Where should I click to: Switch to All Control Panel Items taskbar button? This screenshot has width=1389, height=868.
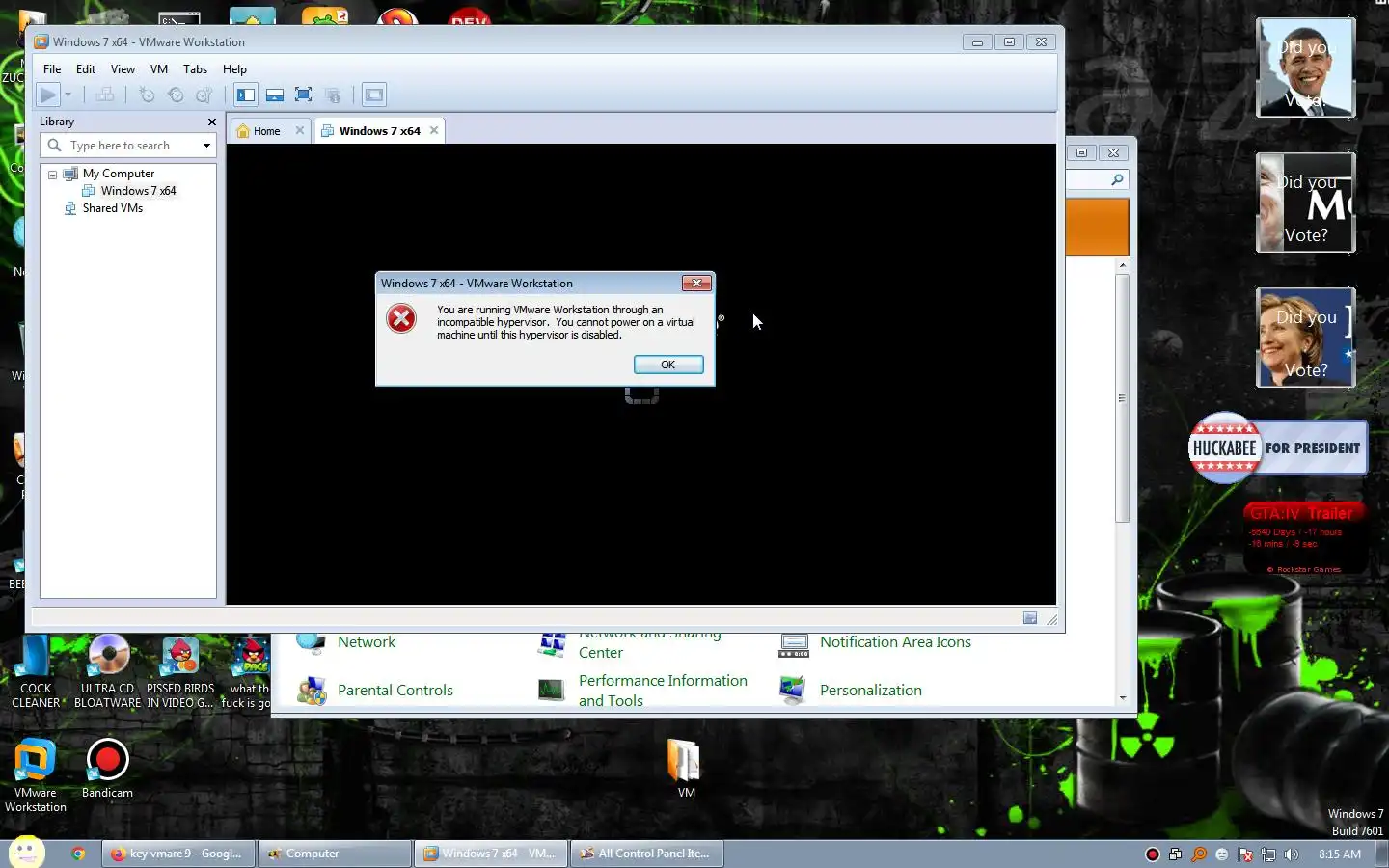(x=647, y=854)
